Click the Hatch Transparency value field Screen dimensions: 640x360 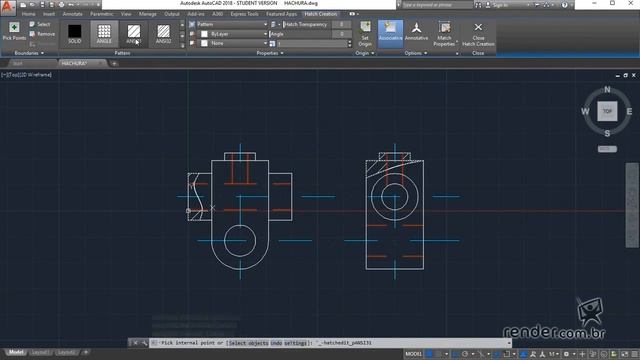point(342,24)
